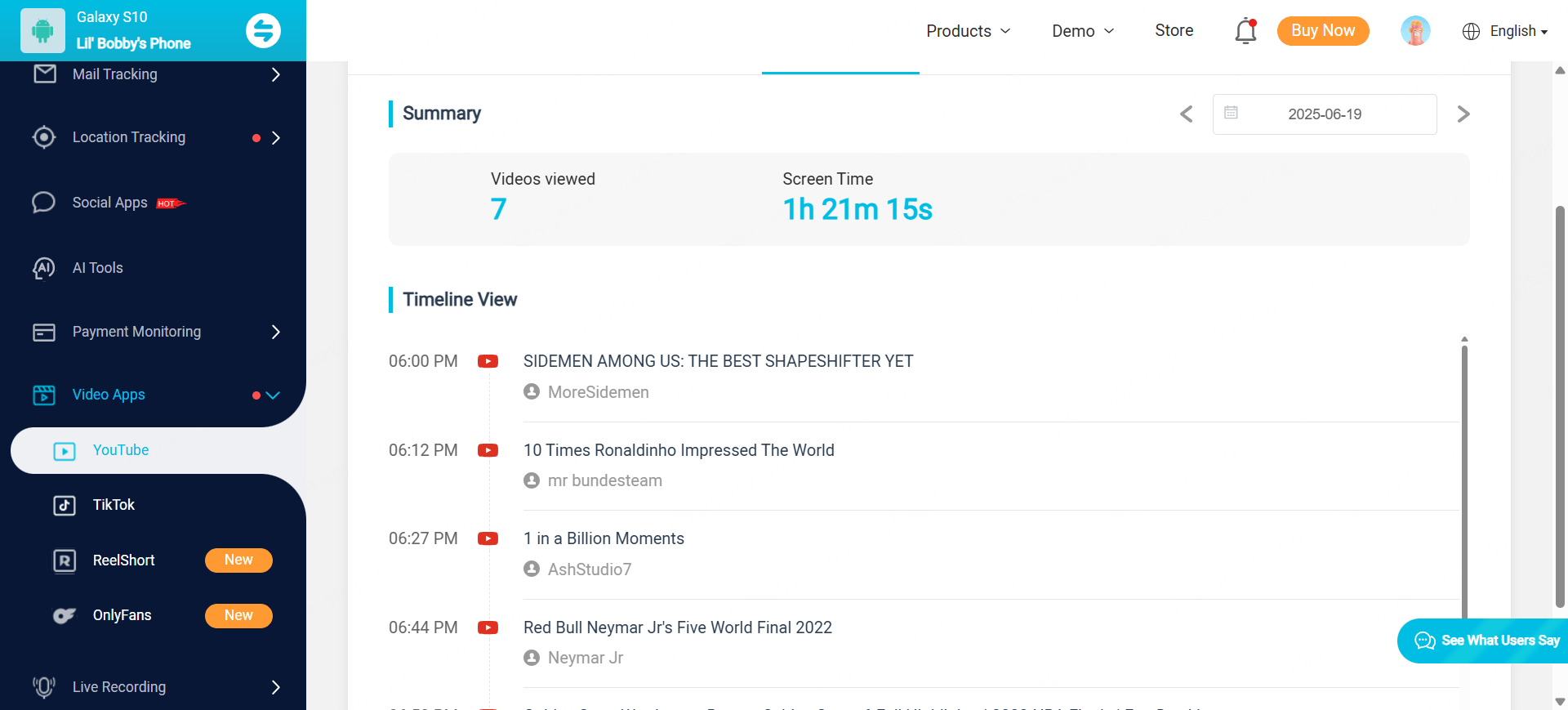Click the Screen Time 1h 21m 15s value
1568x710 pixels.
857,209
